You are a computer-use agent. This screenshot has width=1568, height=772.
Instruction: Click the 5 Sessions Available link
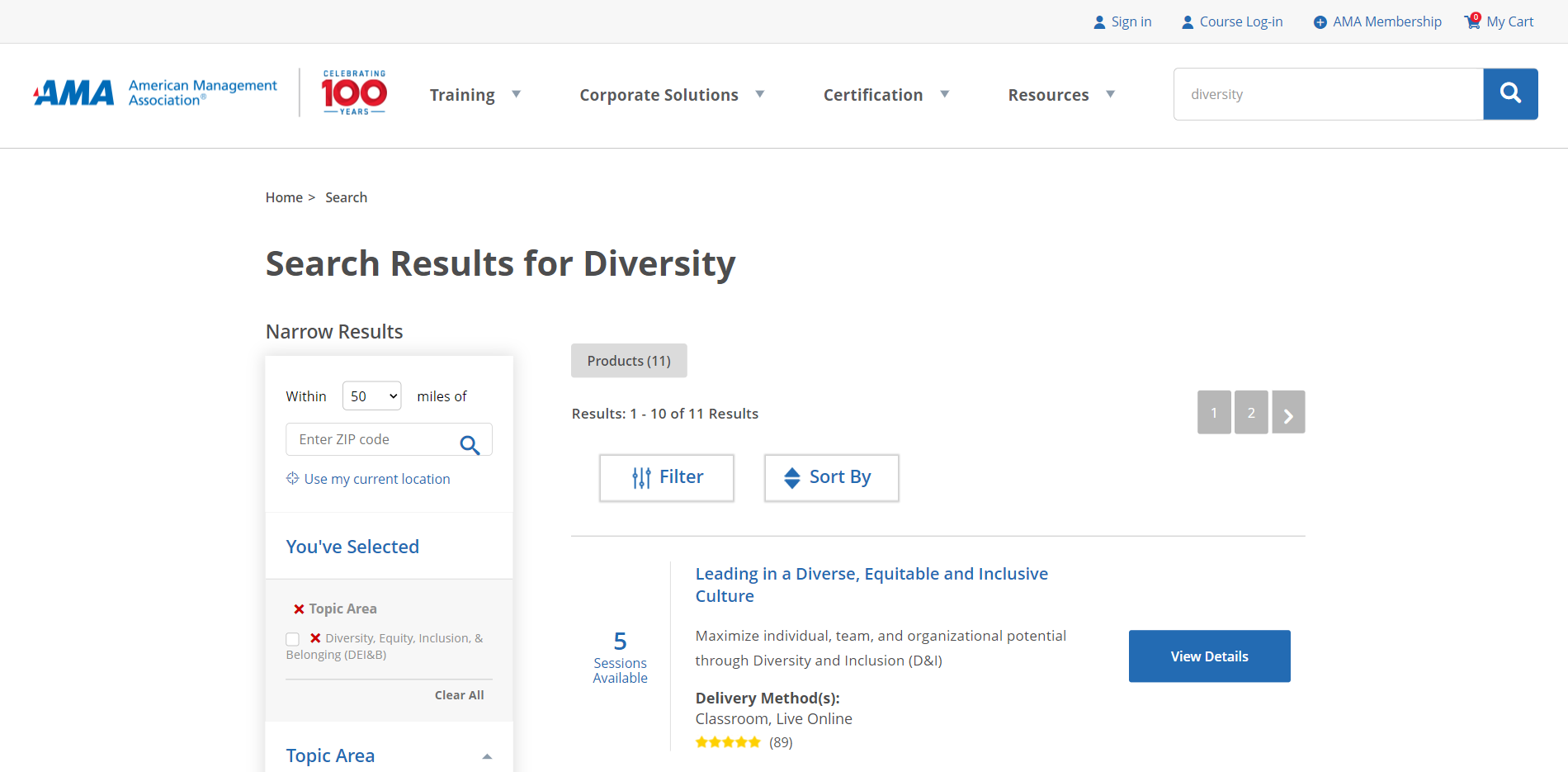(x=620, y=657)
